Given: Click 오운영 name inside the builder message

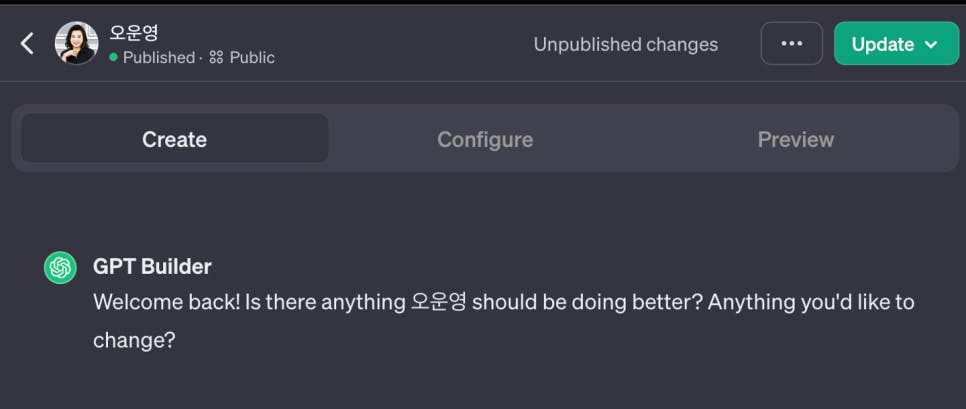Looking at the screenshot, I should pyautogui.click(x=438, y=302).
